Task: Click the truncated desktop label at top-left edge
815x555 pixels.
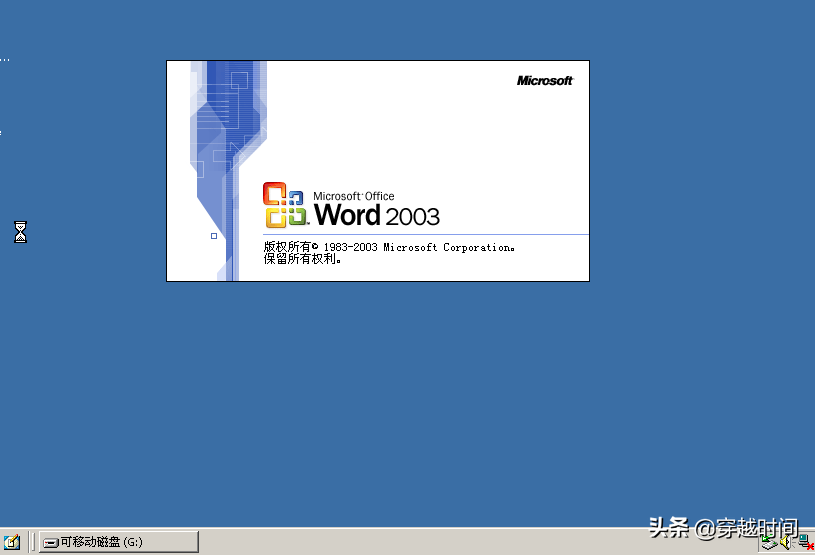Action: [4, 59]
